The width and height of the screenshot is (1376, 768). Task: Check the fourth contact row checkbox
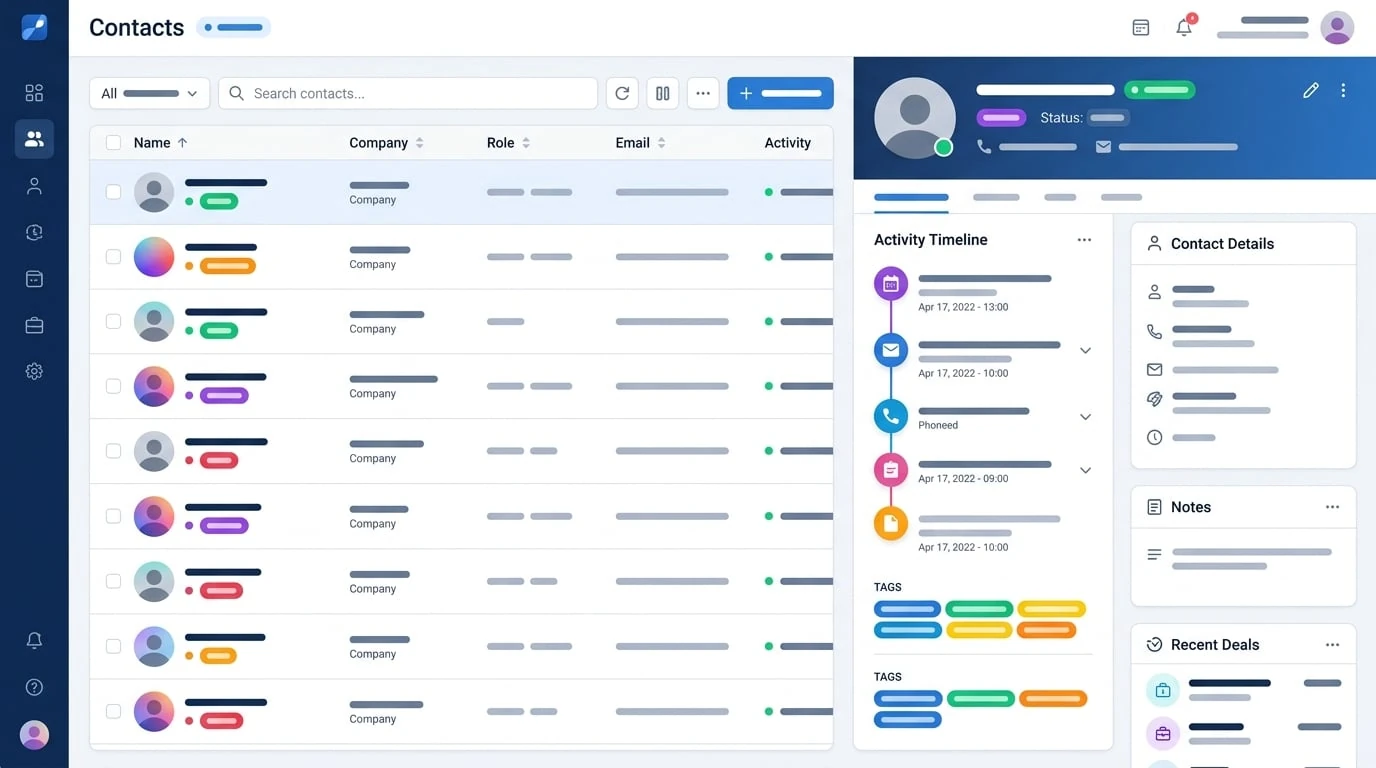(x=113, y=386)
